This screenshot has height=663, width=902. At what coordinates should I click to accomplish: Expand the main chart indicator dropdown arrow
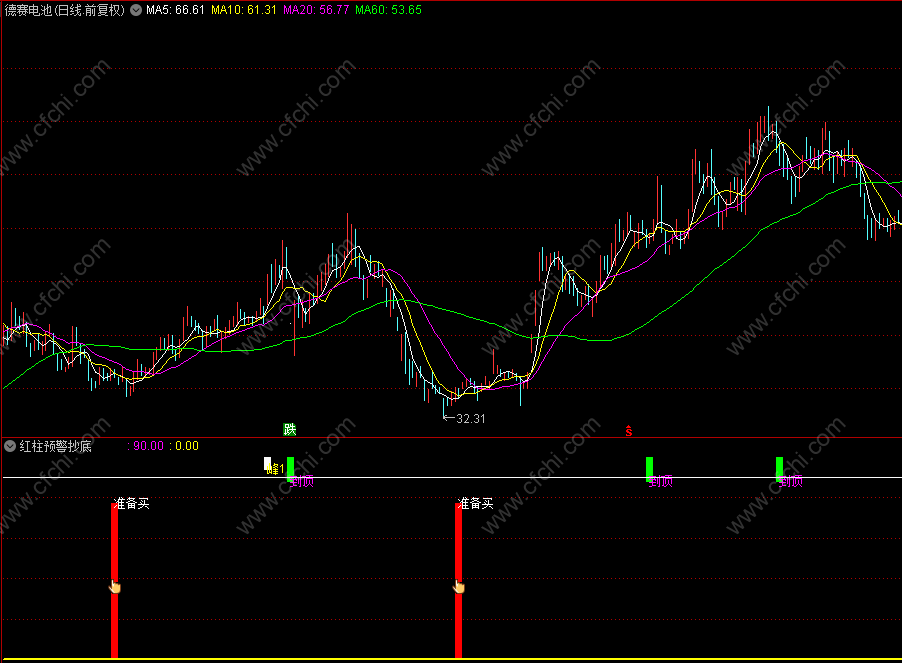coord(136,10)
